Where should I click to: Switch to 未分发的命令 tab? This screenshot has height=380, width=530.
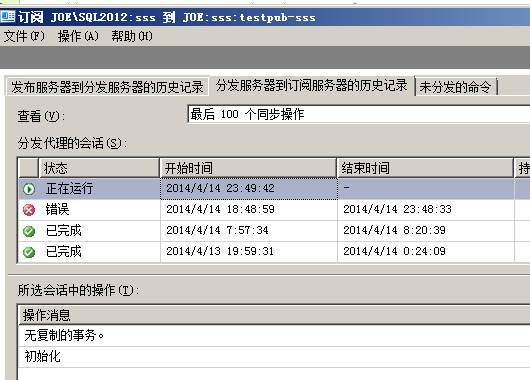[455, 87]
